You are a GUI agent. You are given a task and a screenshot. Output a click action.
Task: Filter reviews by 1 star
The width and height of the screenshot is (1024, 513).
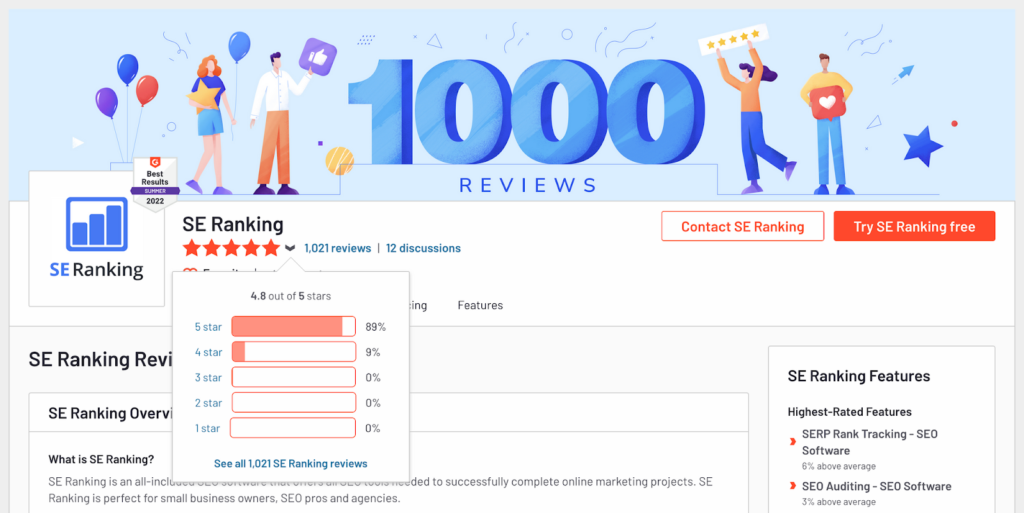[208, 429]
